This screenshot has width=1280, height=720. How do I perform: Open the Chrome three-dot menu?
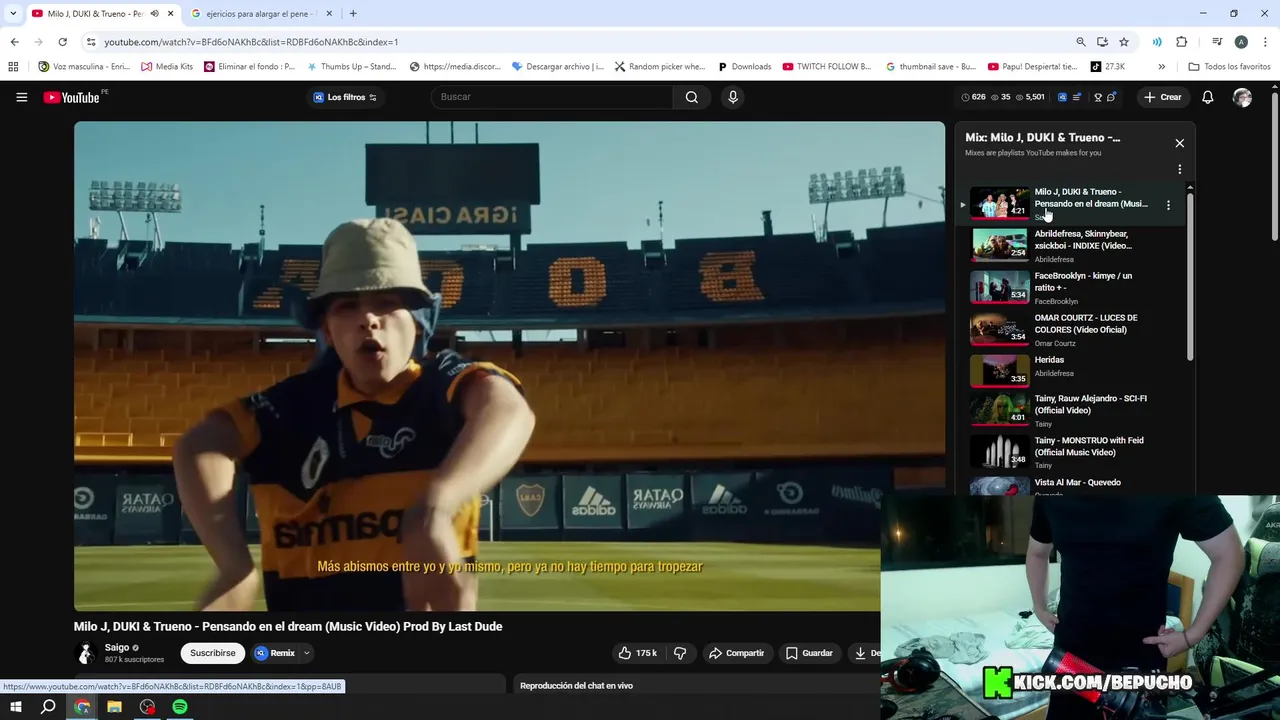pyautogui.click(x=1264, y=42)
